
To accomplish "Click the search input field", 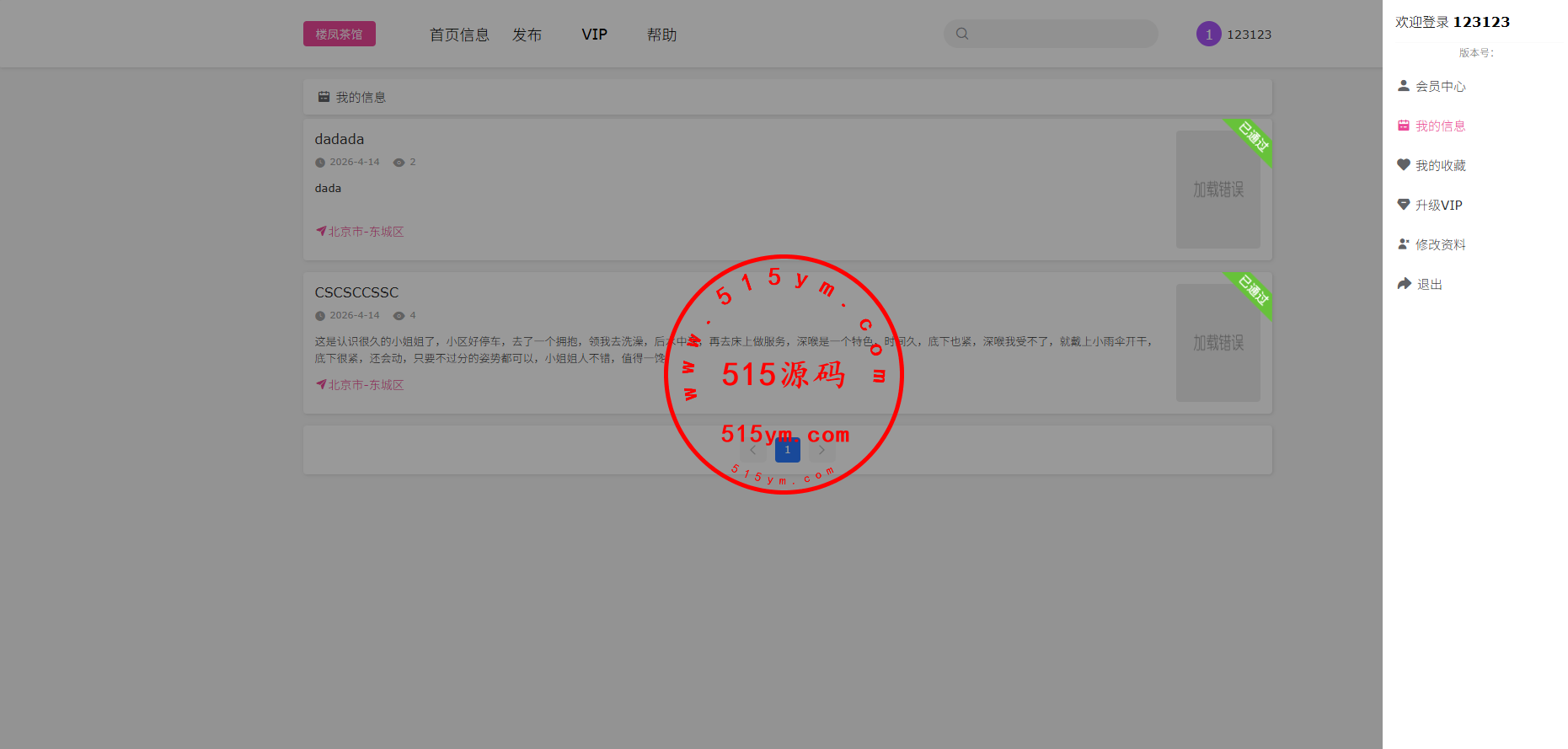I will 1062,34.
